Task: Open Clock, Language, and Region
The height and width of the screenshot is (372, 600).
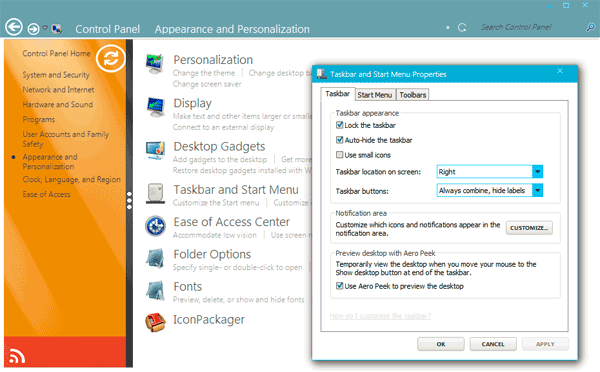Action: tap(71, 179)
